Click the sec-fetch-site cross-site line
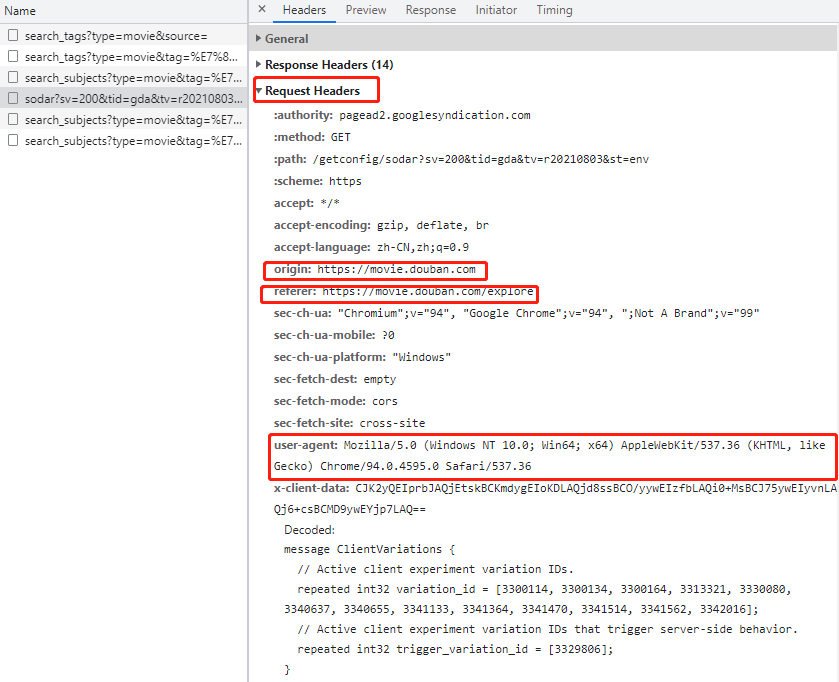This screenshot has height=682, width=839. pos(349,423)
